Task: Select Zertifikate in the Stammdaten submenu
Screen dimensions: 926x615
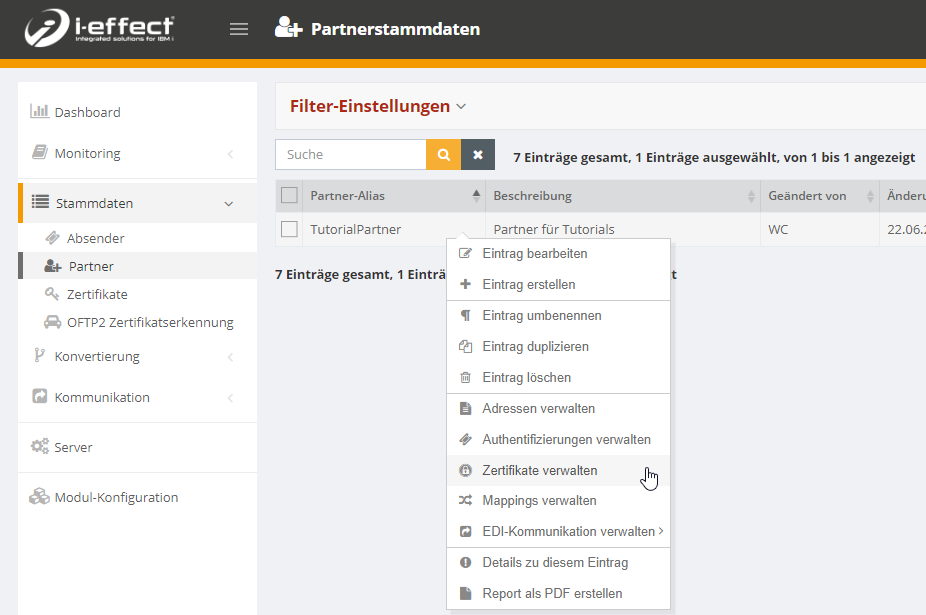Action: (97, 294)
